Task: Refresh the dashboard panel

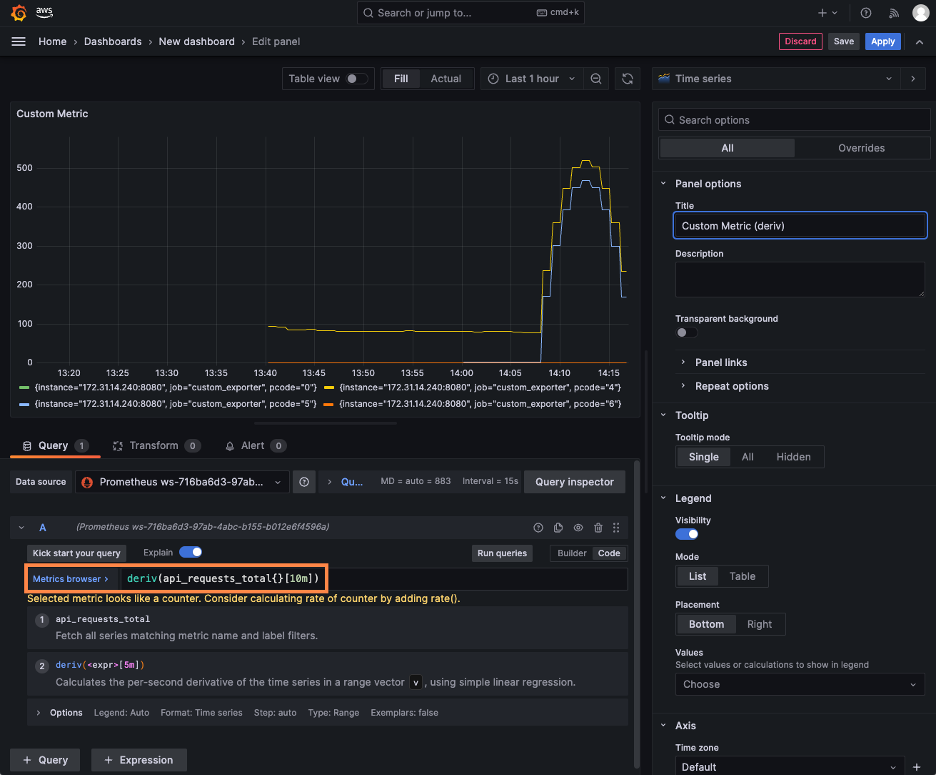Action: (628, 79)
